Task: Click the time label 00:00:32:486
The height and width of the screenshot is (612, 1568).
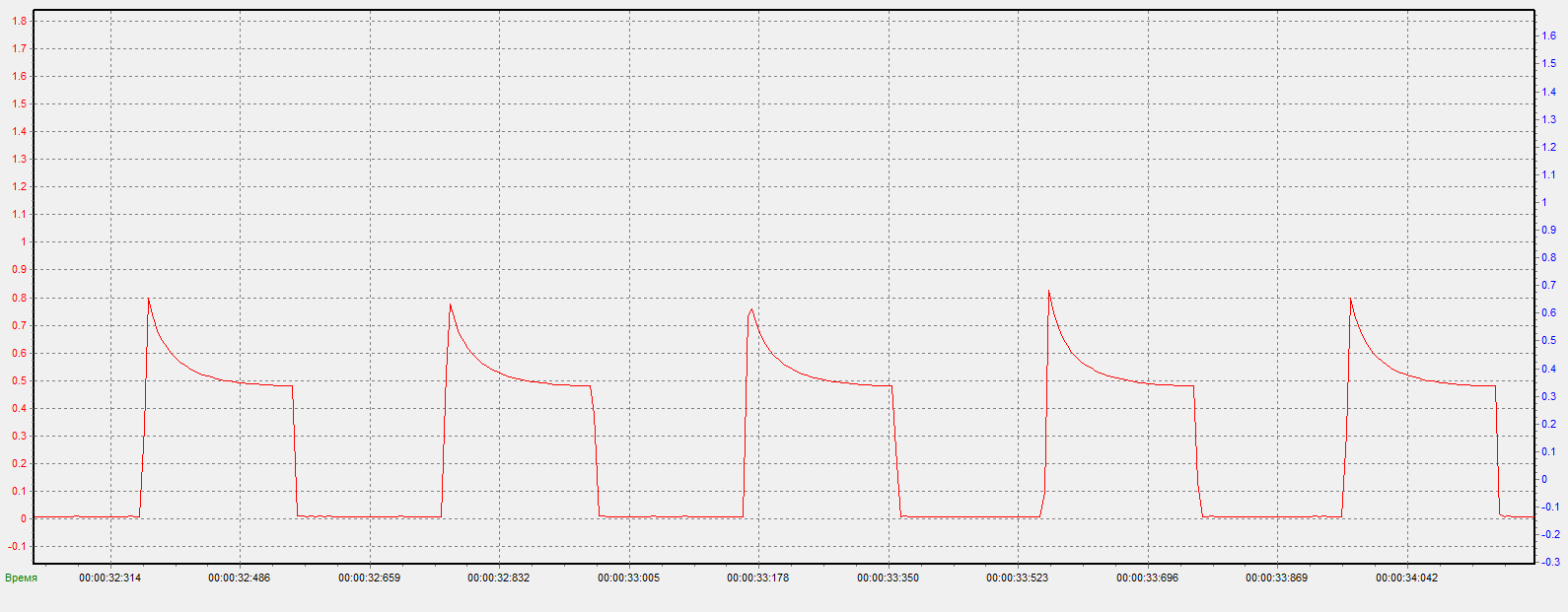Action: pos(239,578)
